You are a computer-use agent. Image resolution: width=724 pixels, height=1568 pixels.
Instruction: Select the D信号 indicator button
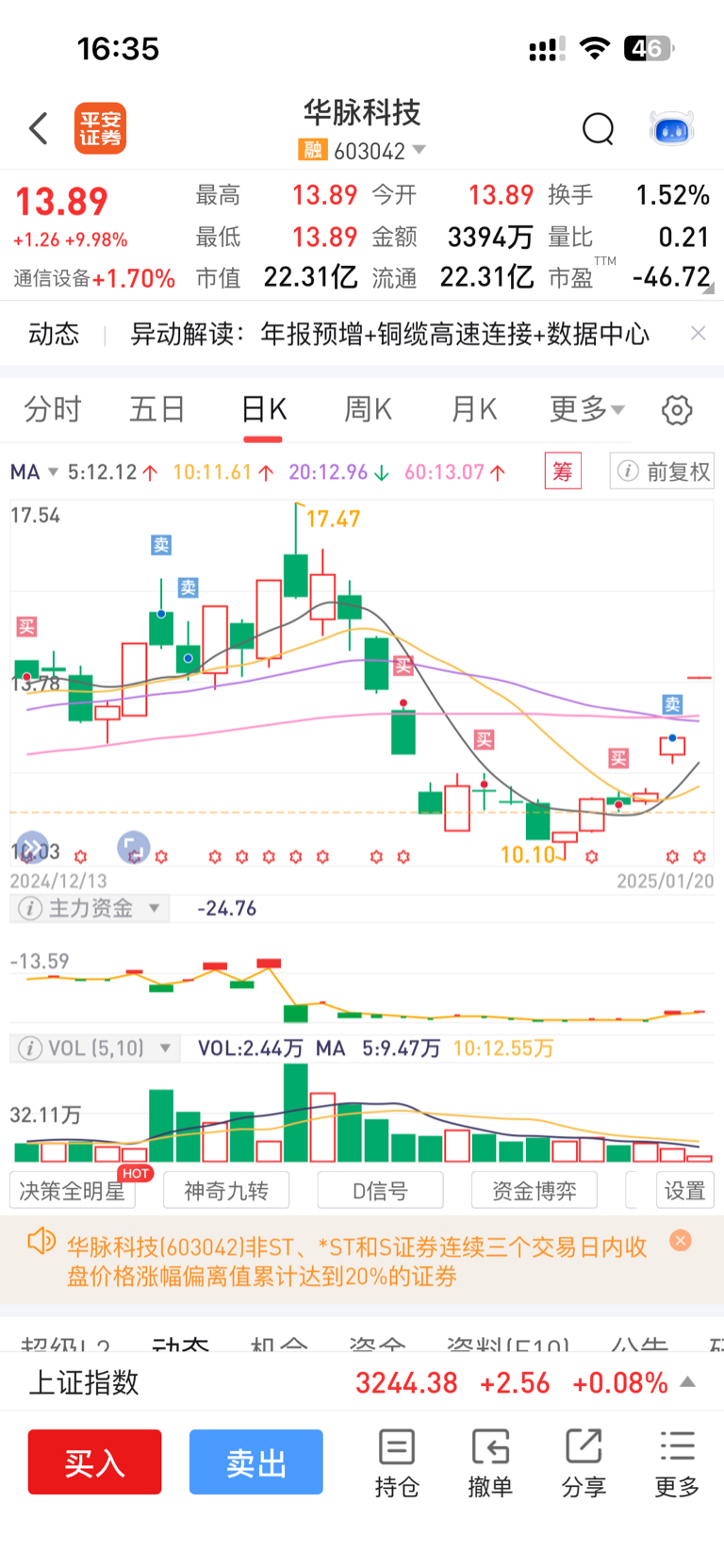click(x=380, y=1191)
